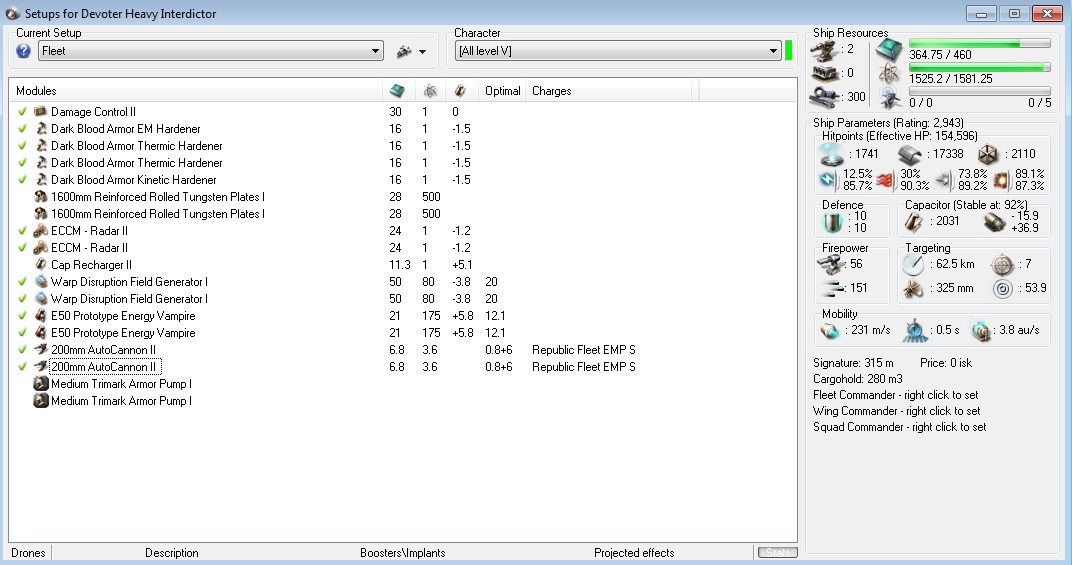Click first Medium Trimark Armor Pump icon
Screen dimensions: 1072x565
[41, 384]
